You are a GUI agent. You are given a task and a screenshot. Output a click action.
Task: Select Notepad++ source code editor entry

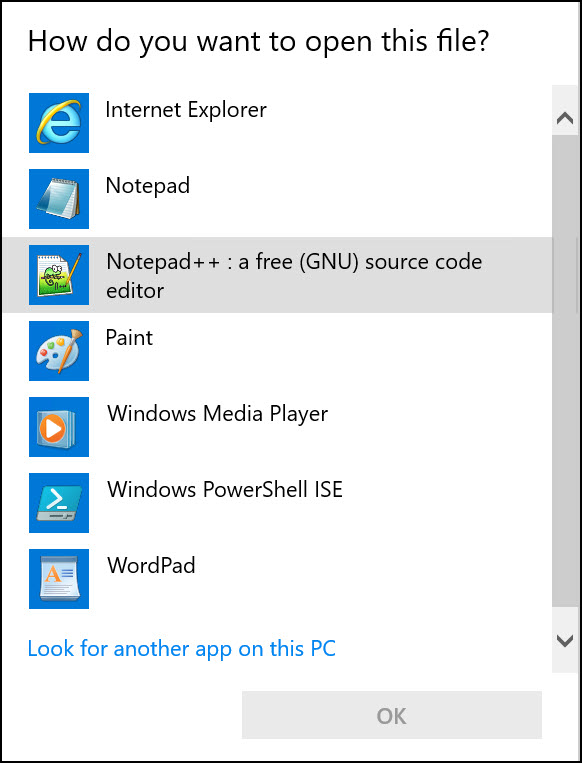(x=294, y=275)
